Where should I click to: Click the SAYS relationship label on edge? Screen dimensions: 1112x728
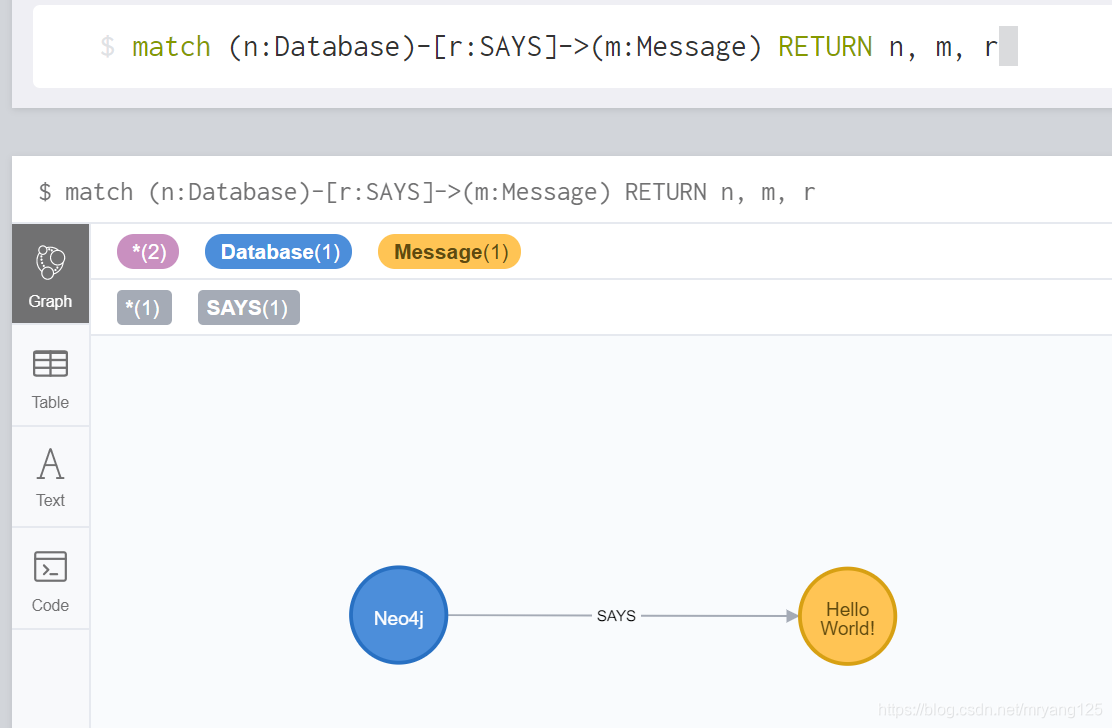(616, 615)
